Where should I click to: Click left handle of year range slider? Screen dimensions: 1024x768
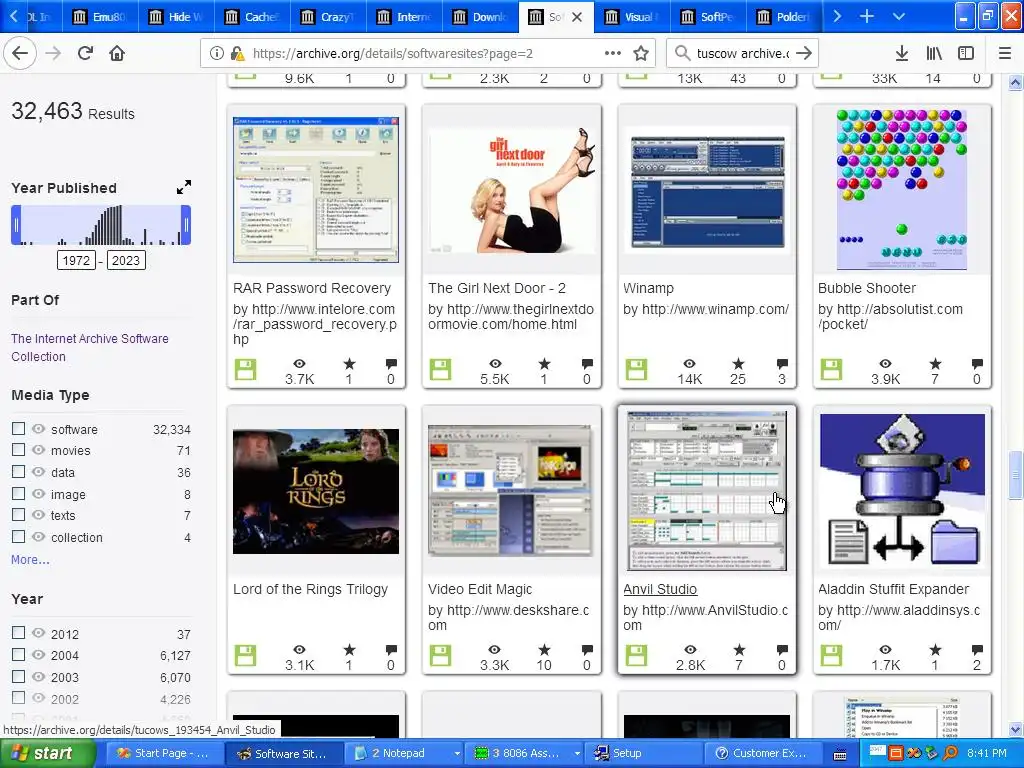tap(16, 225)
